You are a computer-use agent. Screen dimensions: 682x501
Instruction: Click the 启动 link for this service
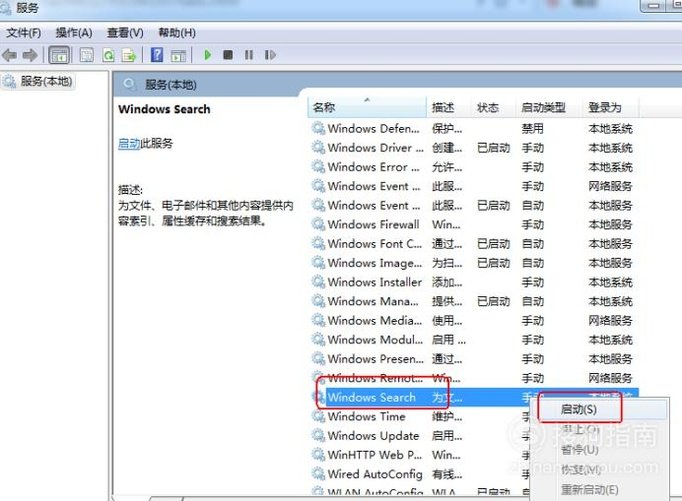[129, 143]
